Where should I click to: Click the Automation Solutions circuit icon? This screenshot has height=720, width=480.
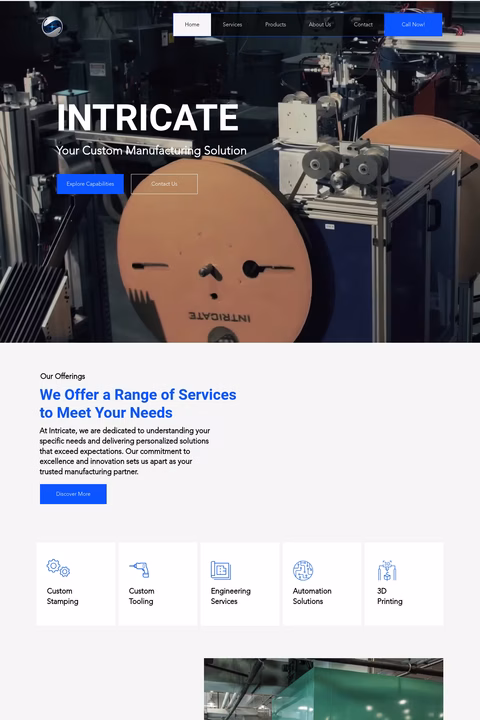coord(303,570)
